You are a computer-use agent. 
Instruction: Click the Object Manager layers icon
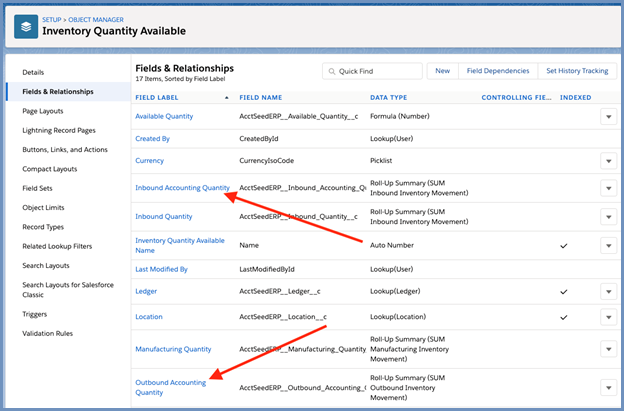coord(26,27)
